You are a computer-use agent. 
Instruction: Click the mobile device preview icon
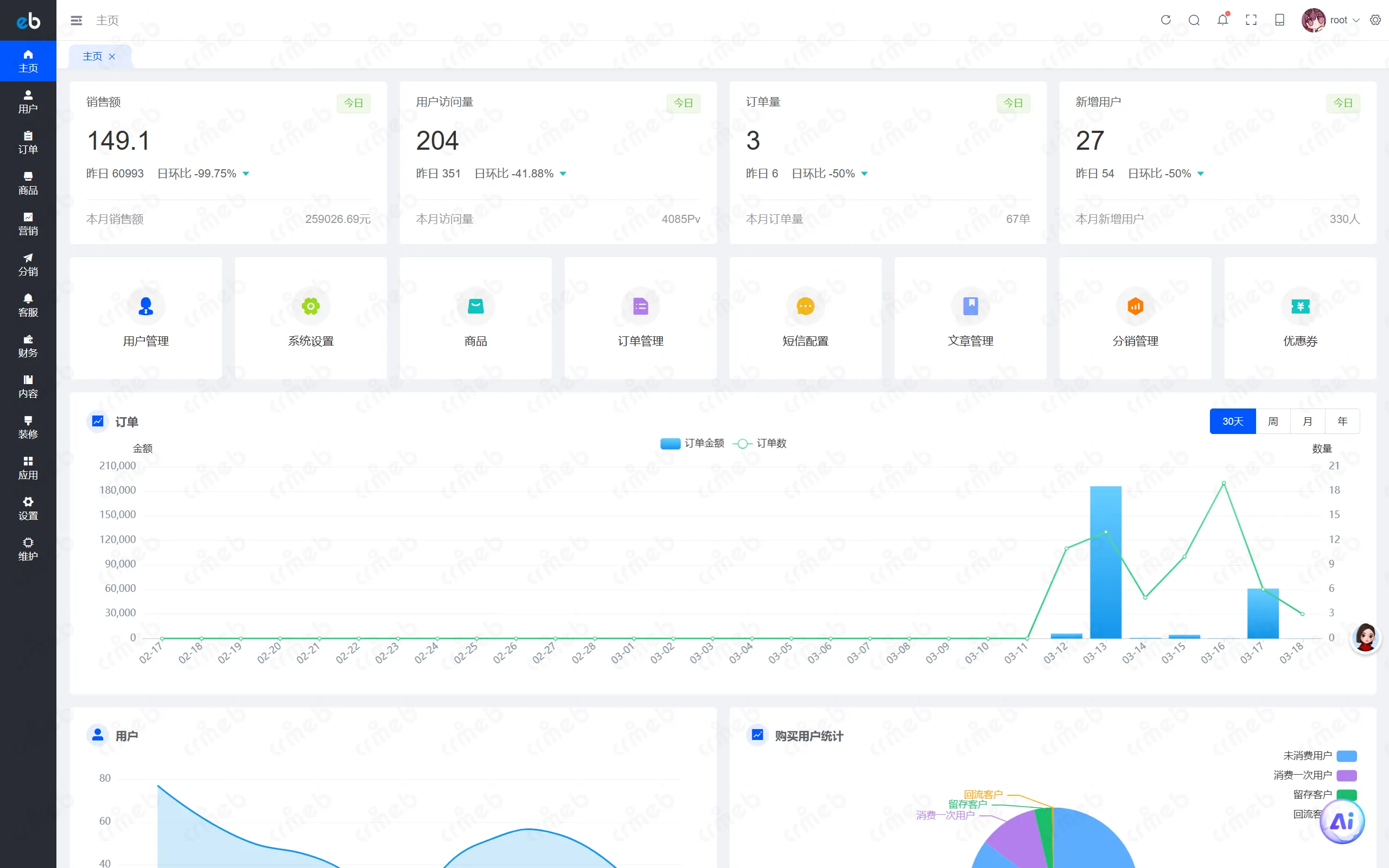point(1279,20)
